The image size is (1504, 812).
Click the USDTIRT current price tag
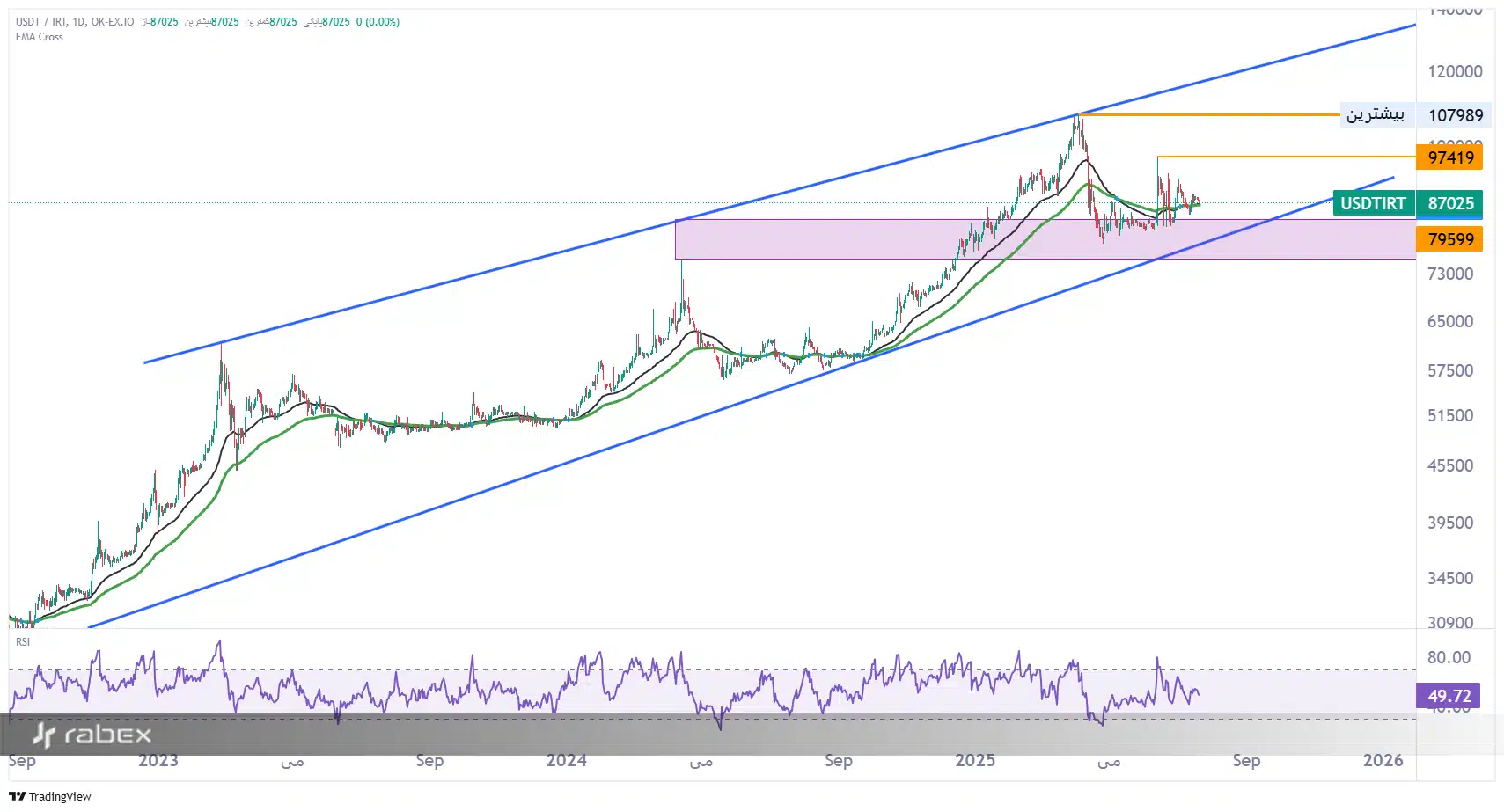click(1373, 203)
